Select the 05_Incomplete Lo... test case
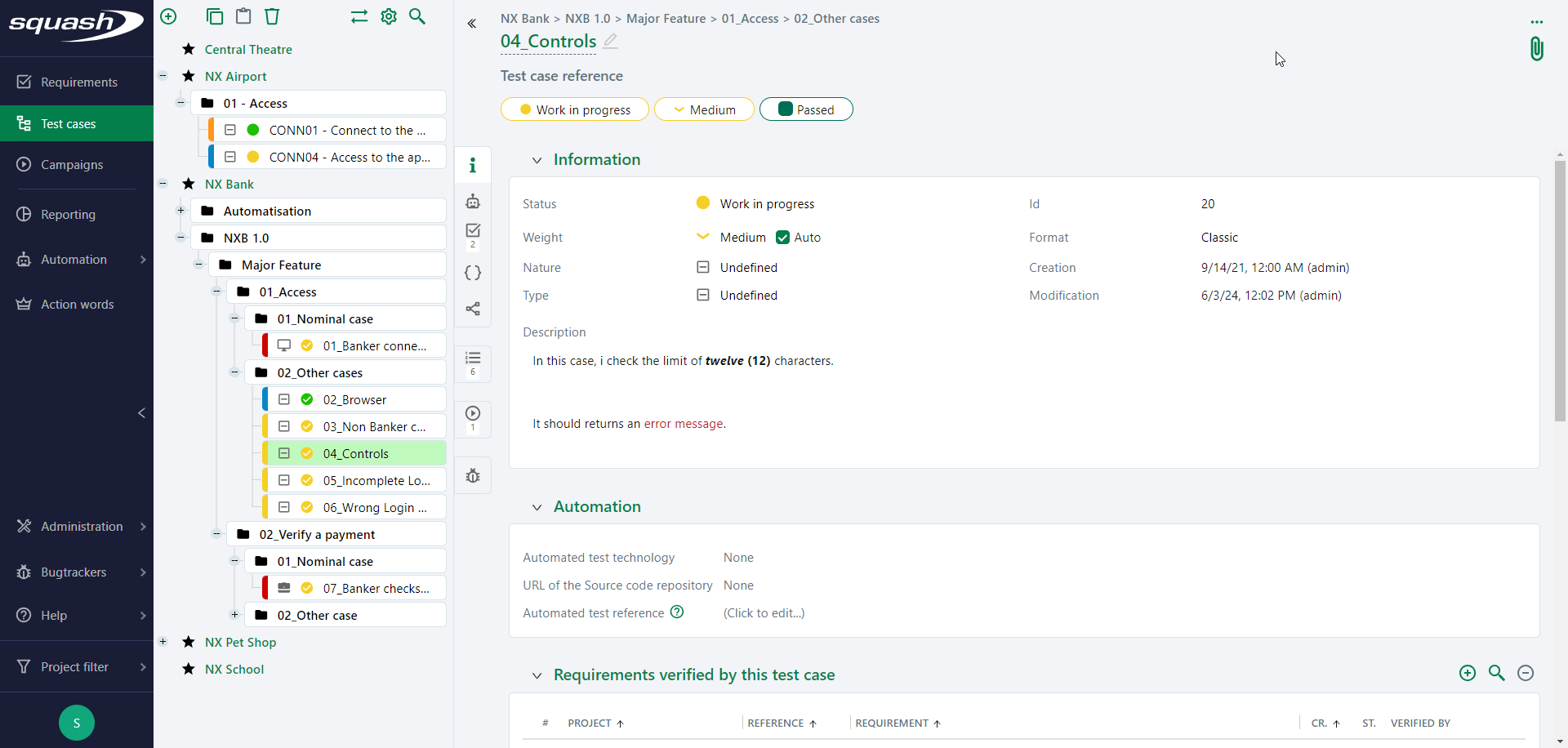The height and width of the screenshot is (748, 1568). coord(376,481)
